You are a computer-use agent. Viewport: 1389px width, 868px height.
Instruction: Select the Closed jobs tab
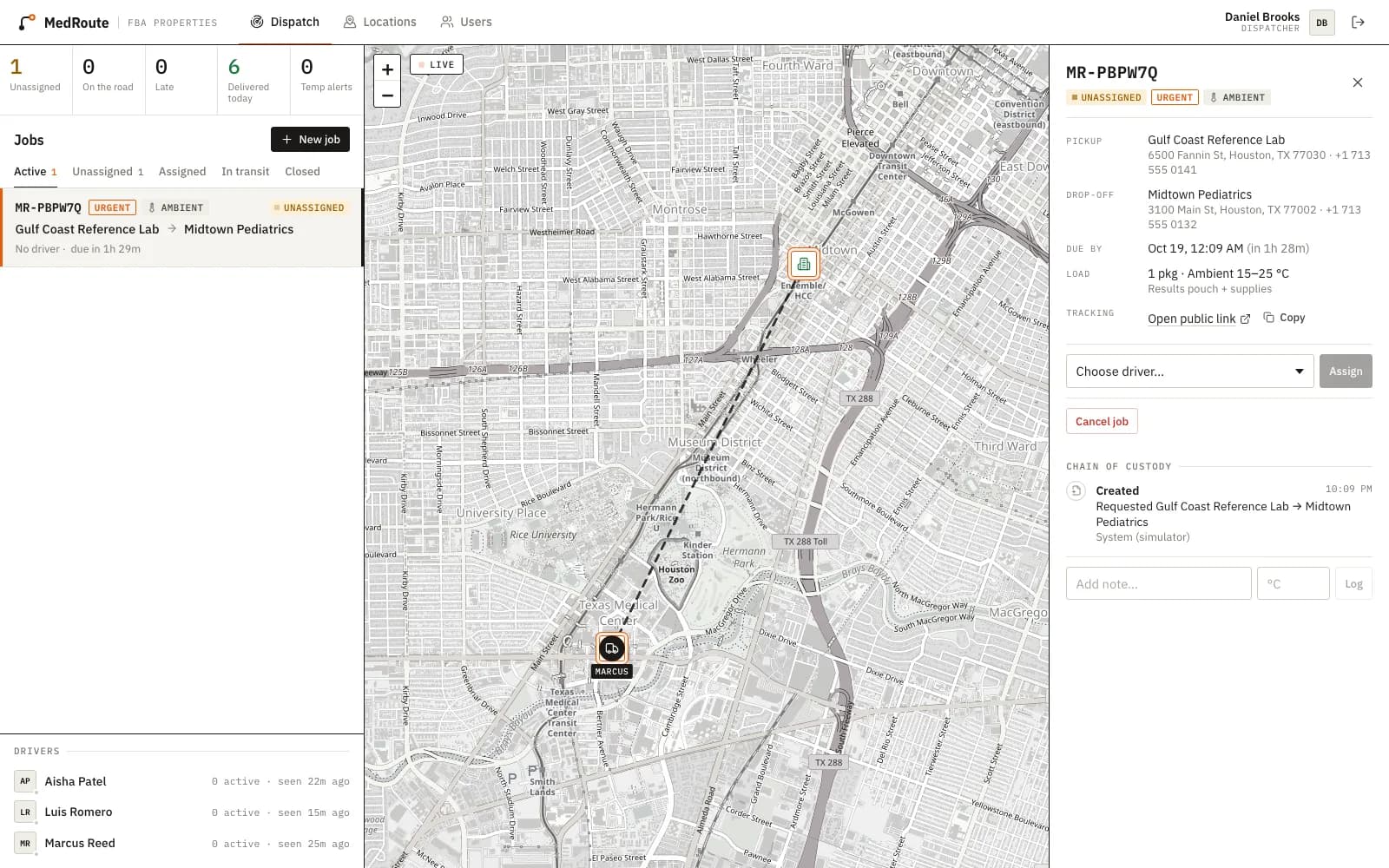(x=302, y=172)
